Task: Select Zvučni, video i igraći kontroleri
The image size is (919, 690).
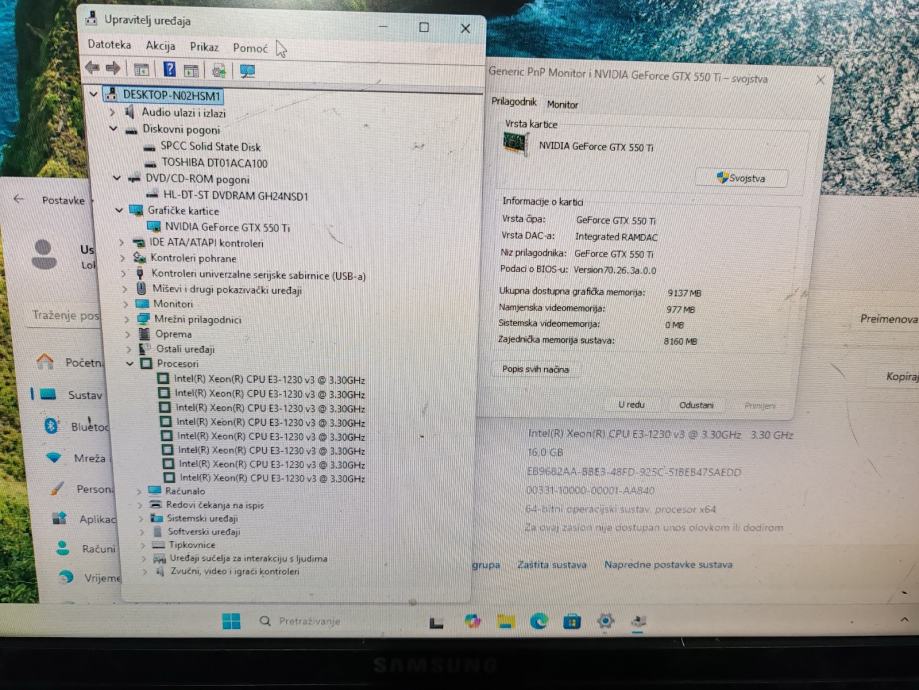Action: click(x=234, y=571)
